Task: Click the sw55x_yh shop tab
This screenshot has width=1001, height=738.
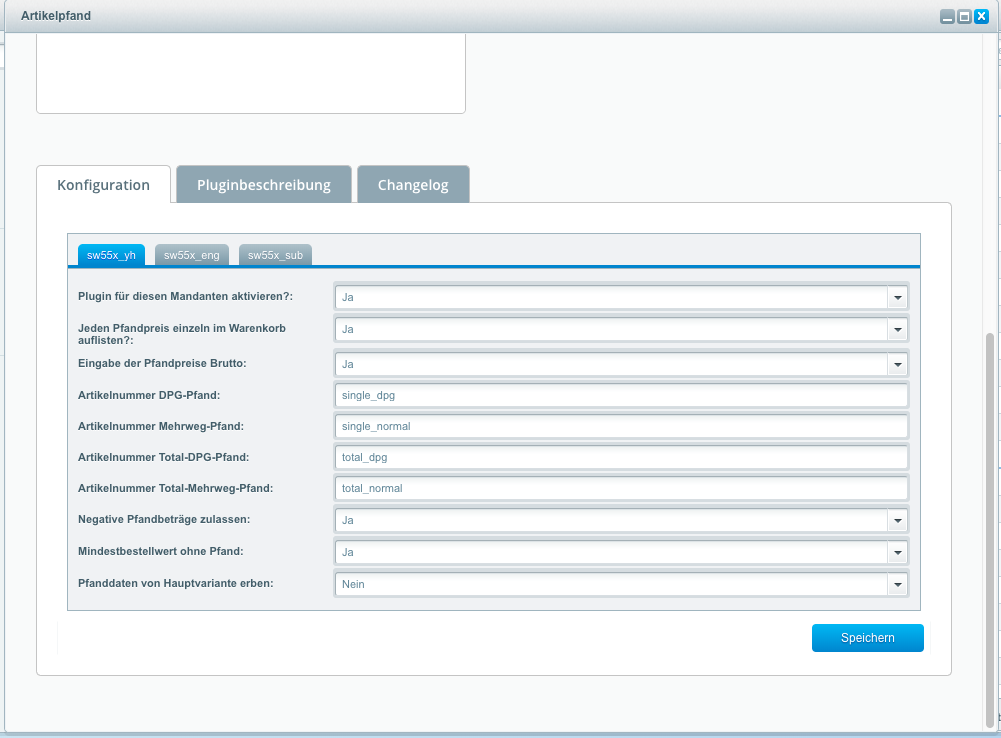Action: [x=111, y=255]
